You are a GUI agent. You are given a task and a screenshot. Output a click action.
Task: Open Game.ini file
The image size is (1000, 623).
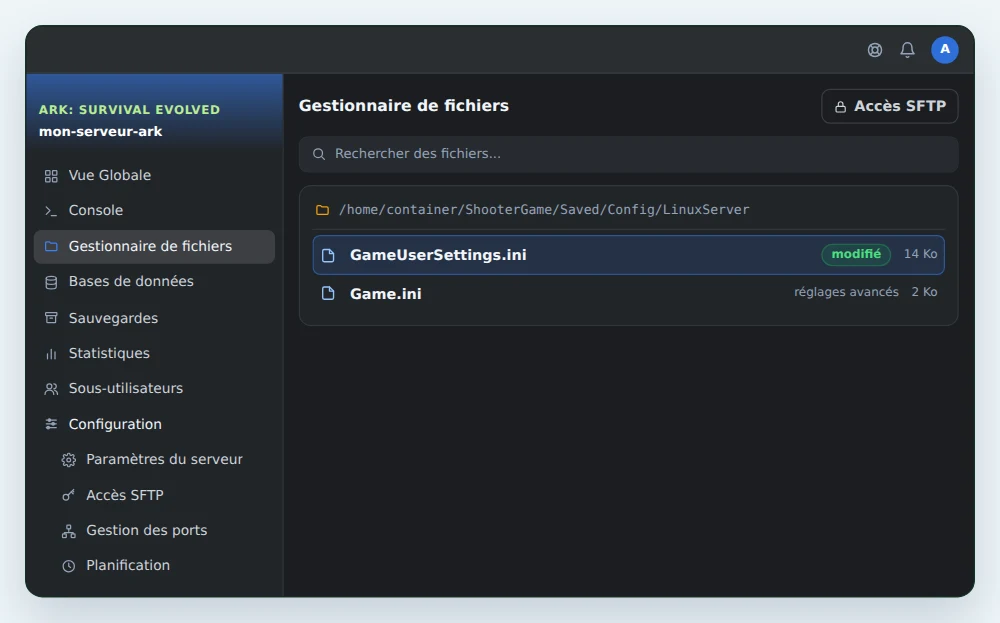pyautogui.click(x=628, y=293)
